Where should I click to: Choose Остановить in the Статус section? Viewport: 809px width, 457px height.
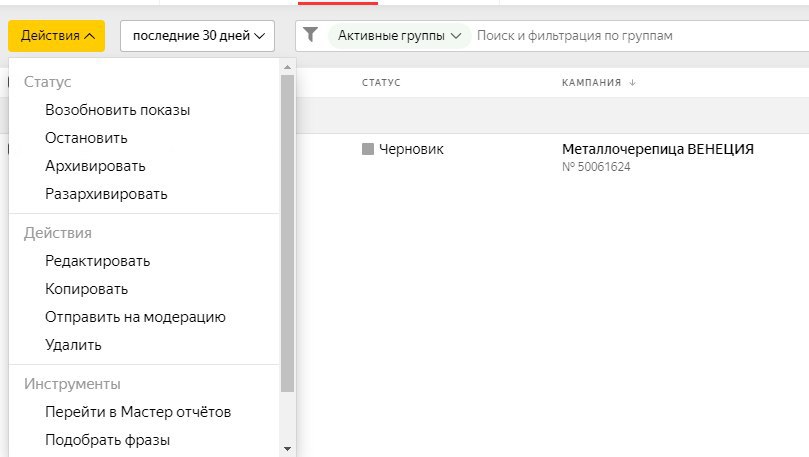[x=86, y=138]
